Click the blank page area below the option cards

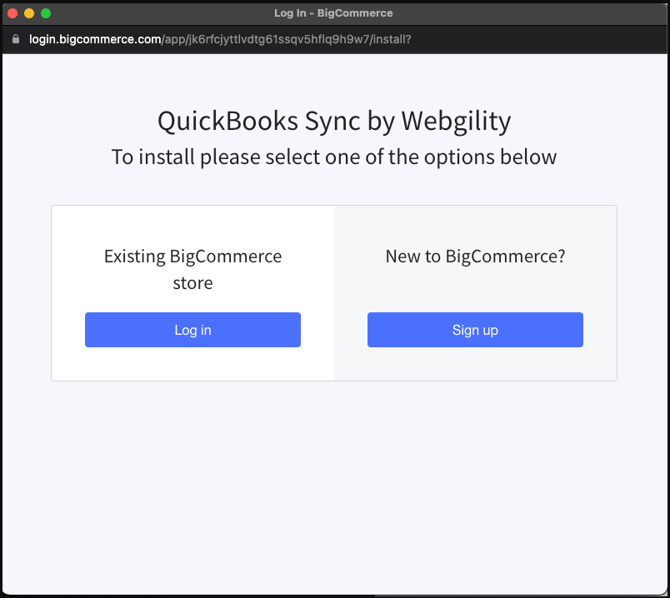point(334,480)
